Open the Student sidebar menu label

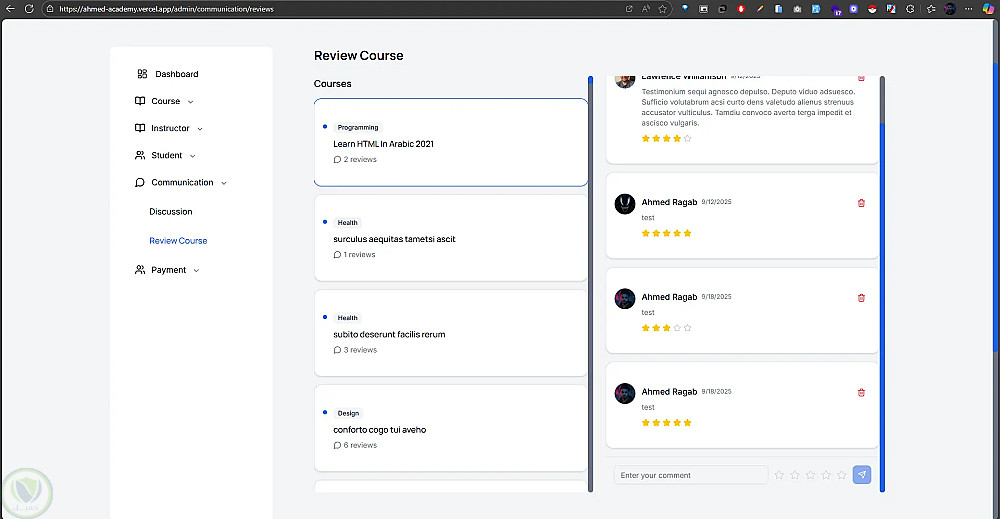[x=166, y=155]
